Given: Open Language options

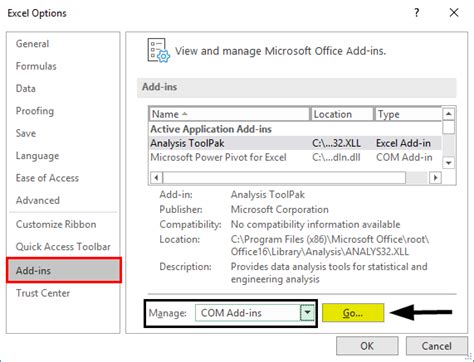Looking at the screenshot, I should click(37, 155).
